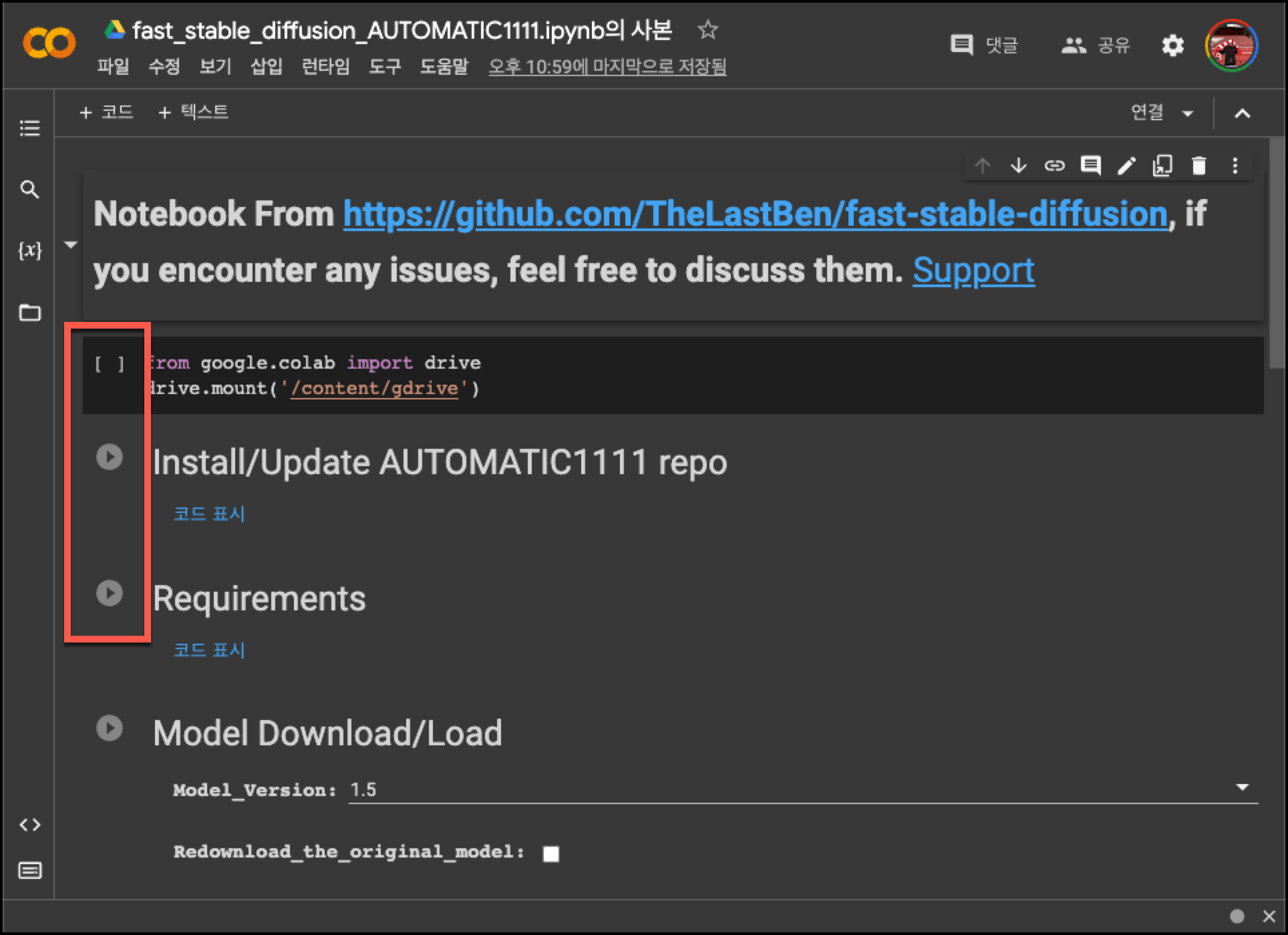
Task: Open the Model_Version dropdown
Action: click(1242, 787)
